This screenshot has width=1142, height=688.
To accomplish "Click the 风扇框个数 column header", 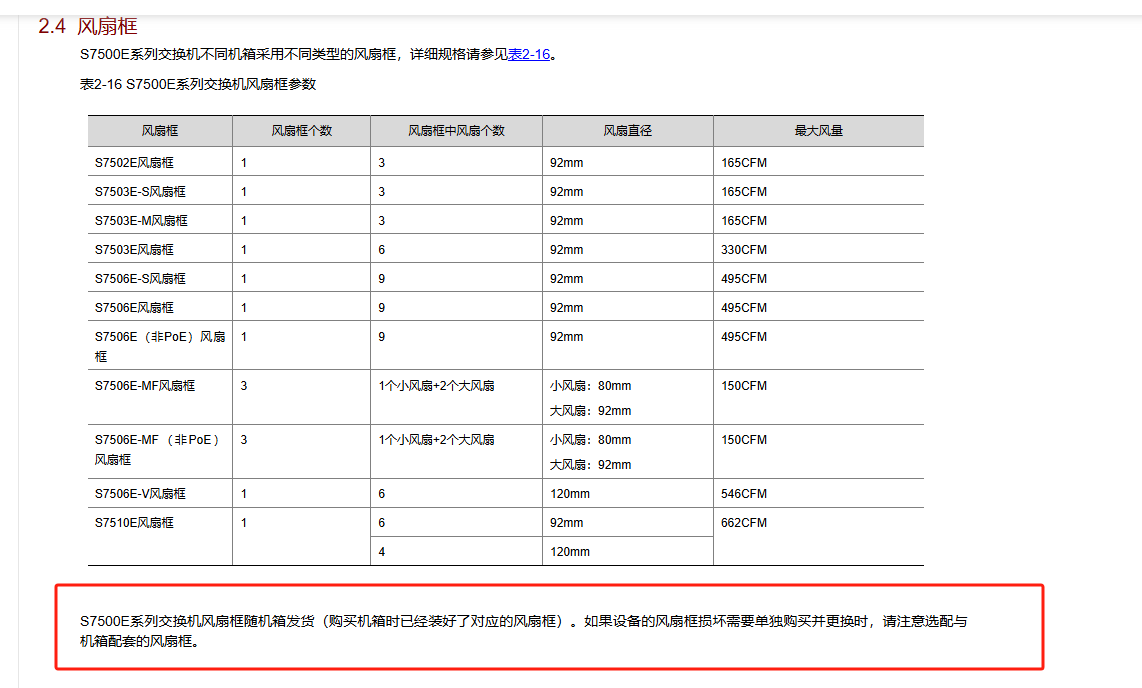I will [x=302, y=131].
